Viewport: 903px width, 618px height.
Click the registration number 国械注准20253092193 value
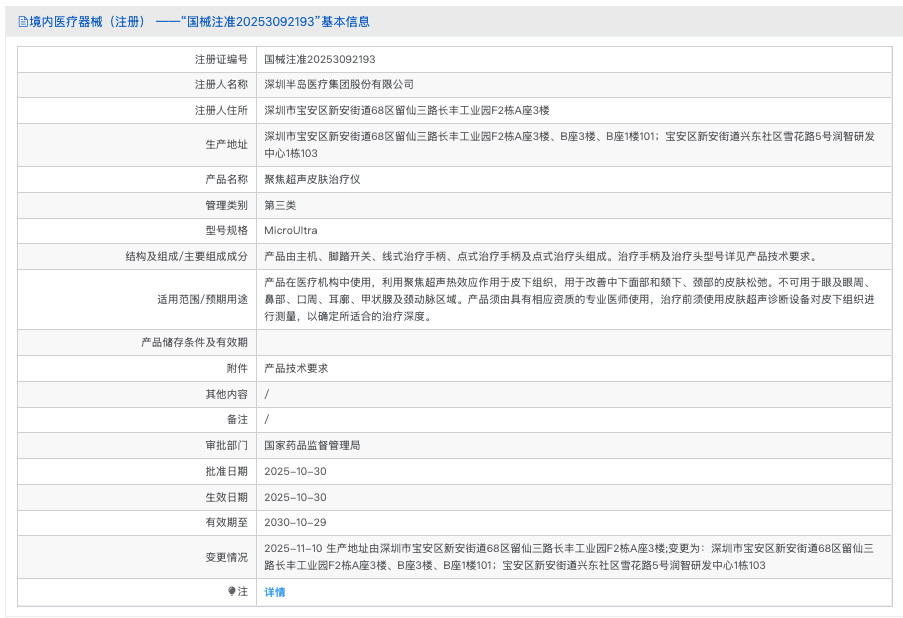[319, 59]
